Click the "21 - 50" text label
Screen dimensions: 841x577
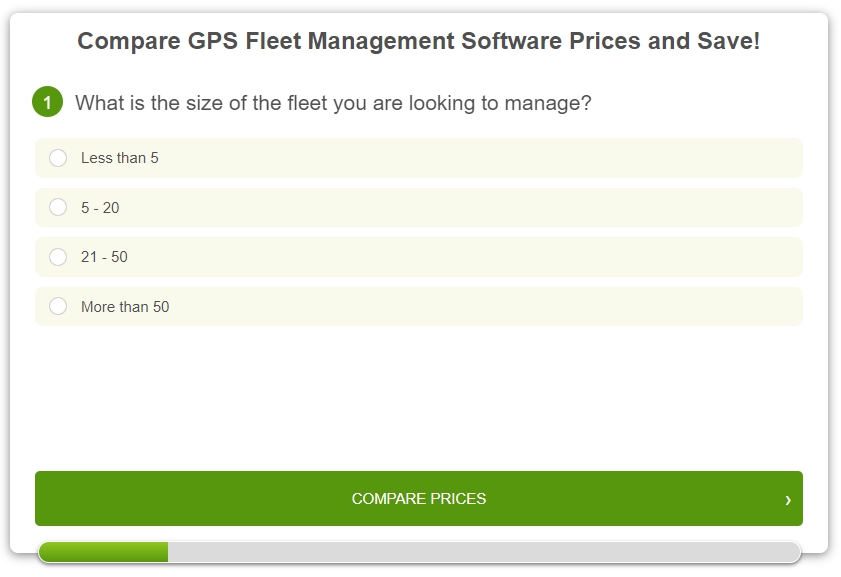click(x=104, y=256)
